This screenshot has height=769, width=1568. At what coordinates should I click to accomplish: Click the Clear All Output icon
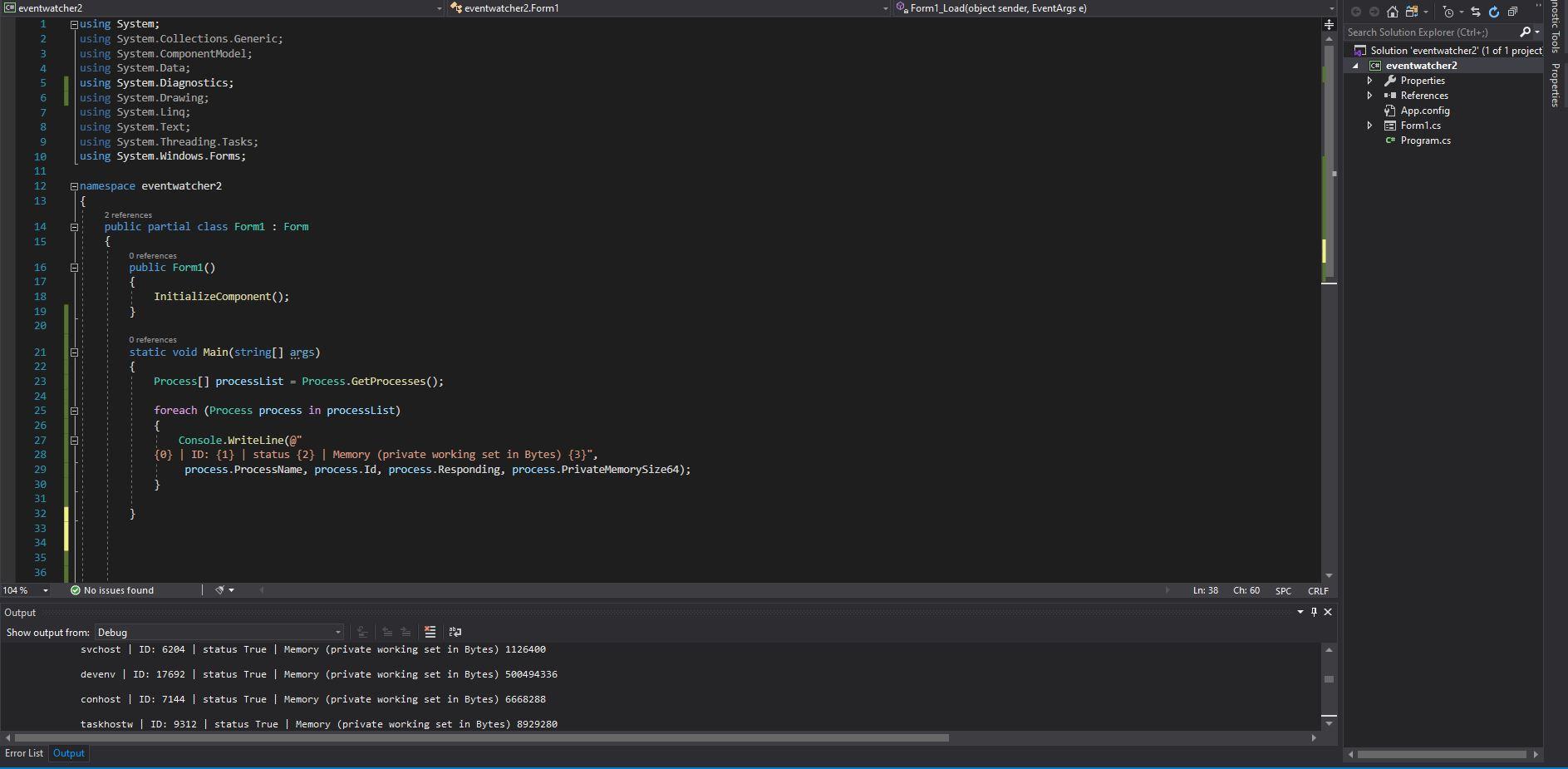(430, 632)
